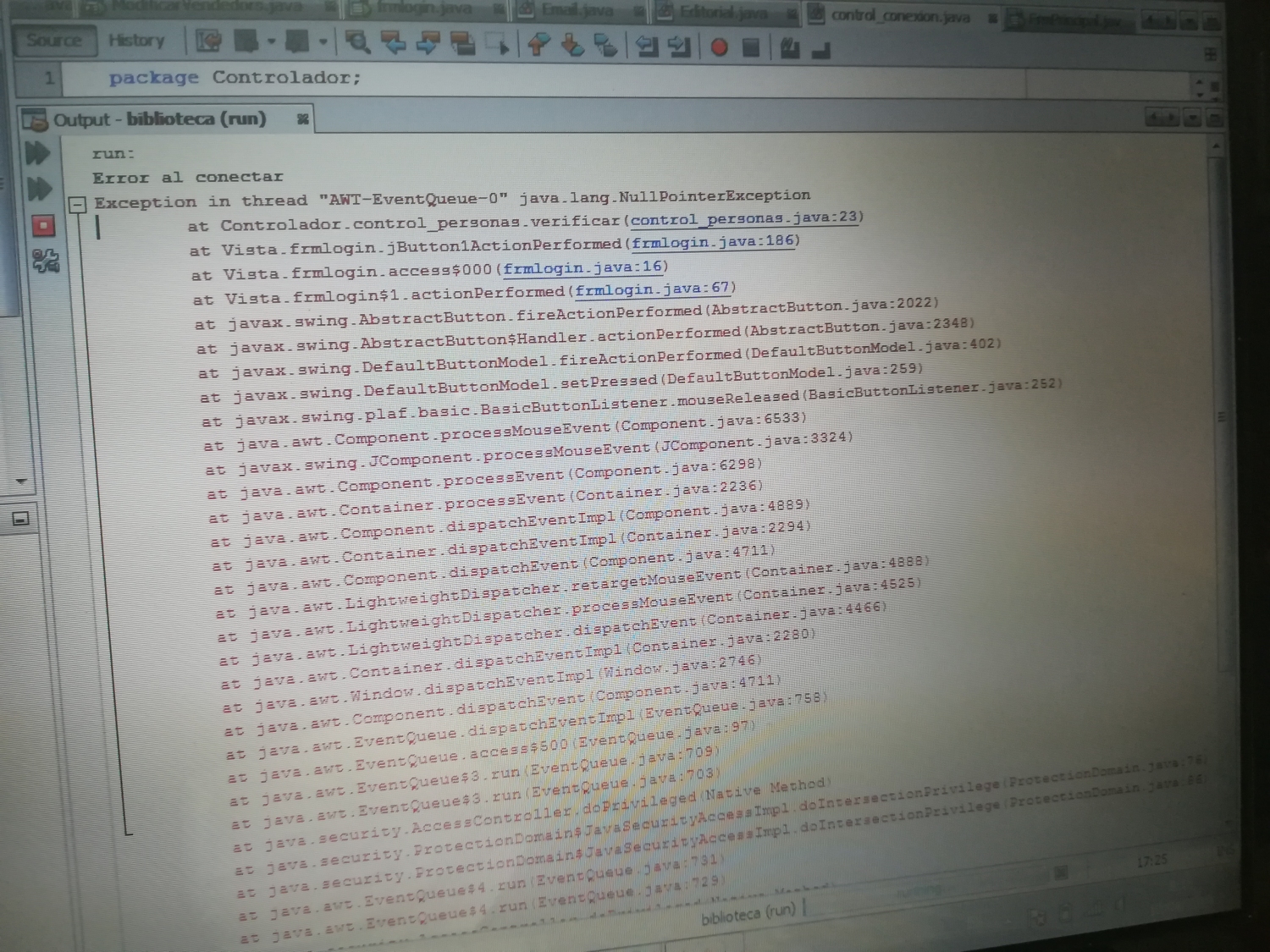The image size is (1270, 952).
Task: Open dropdown arrow next to back navigation icon
Action: (x=272, y=41)
